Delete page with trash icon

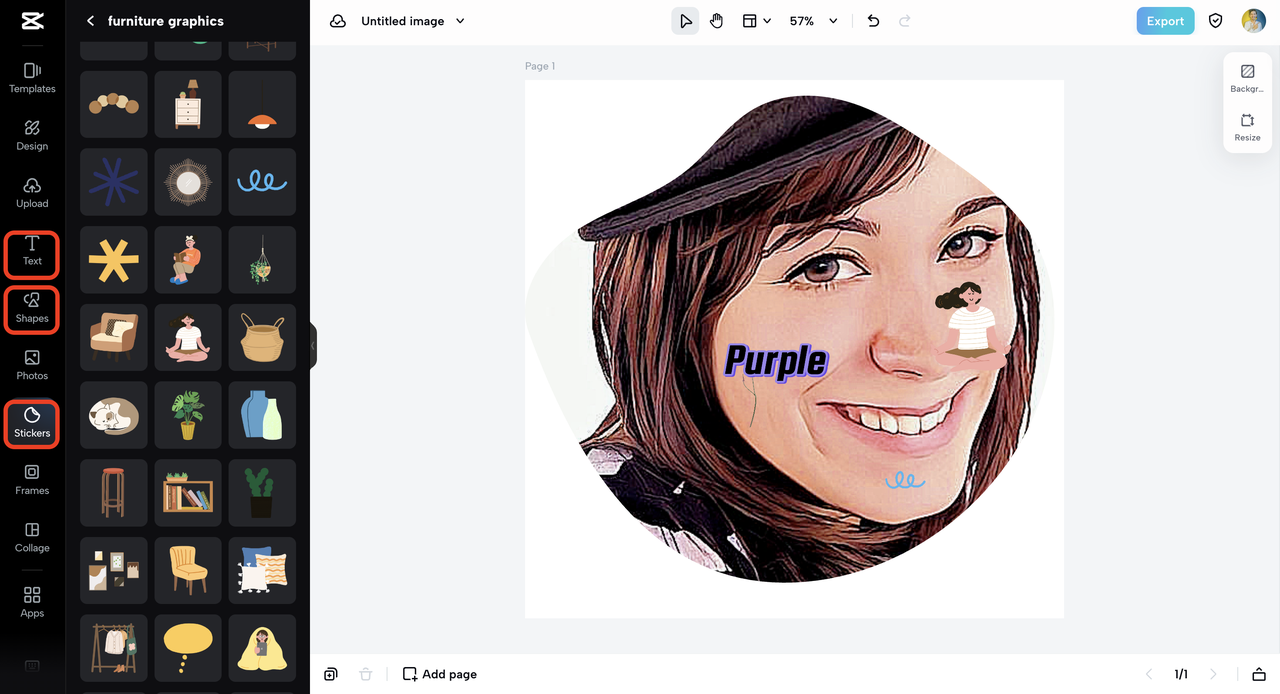(366, 674)
